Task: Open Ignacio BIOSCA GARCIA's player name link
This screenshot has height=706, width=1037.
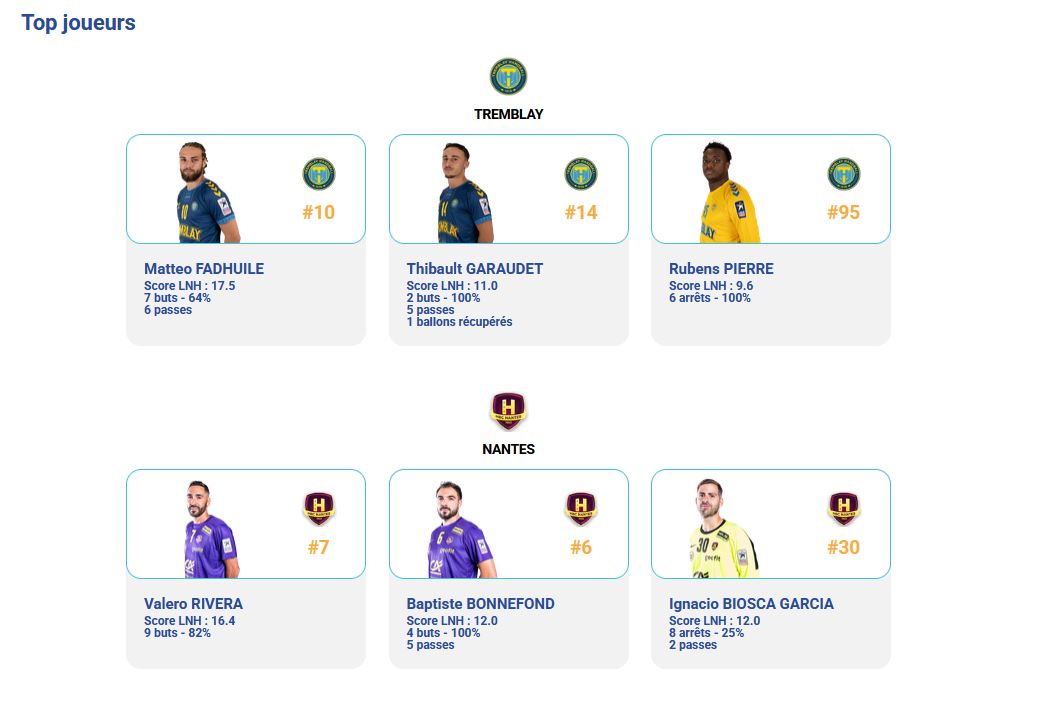Action: point(751,604)
